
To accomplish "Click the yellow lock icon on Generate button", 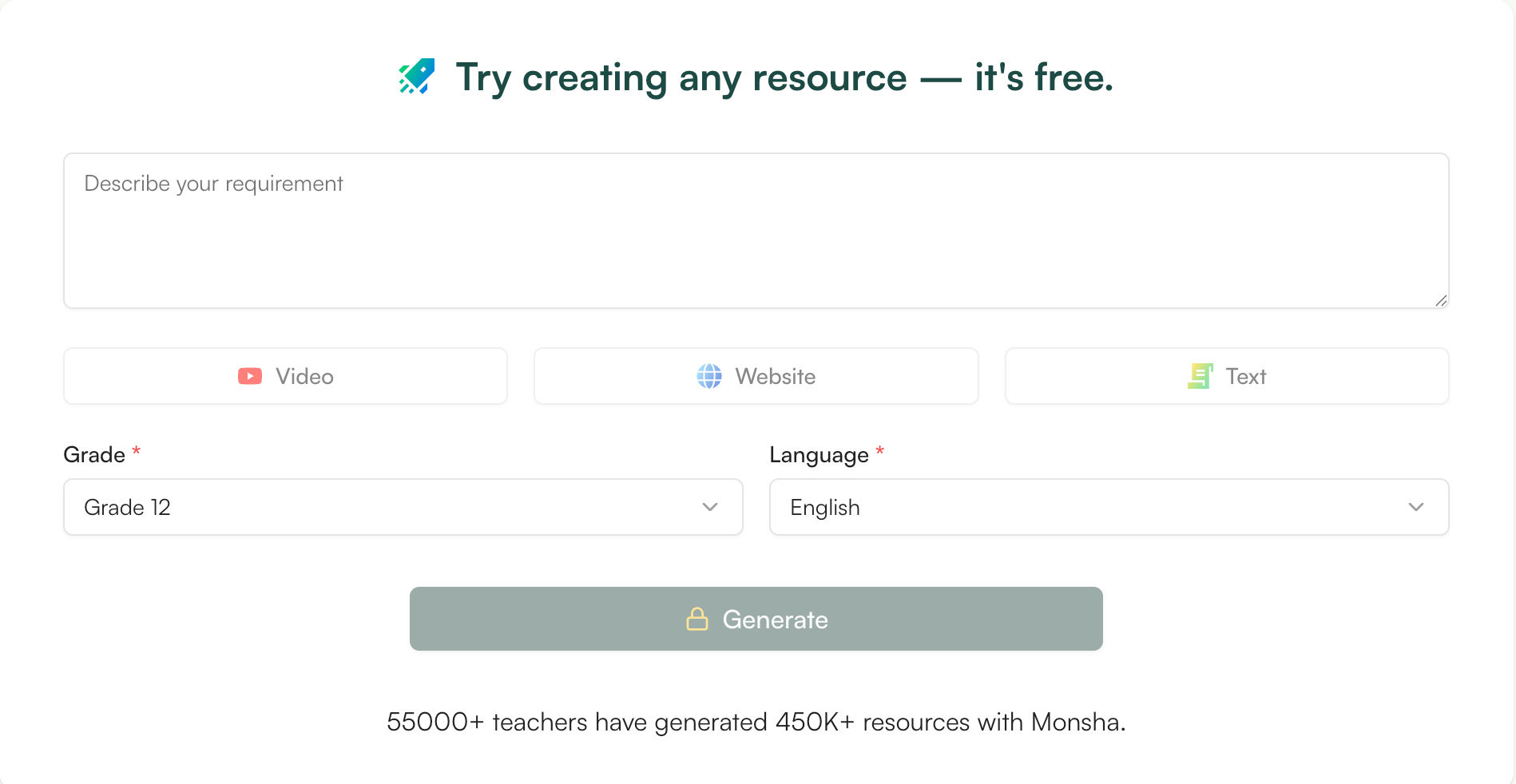I will click(696, 619).
